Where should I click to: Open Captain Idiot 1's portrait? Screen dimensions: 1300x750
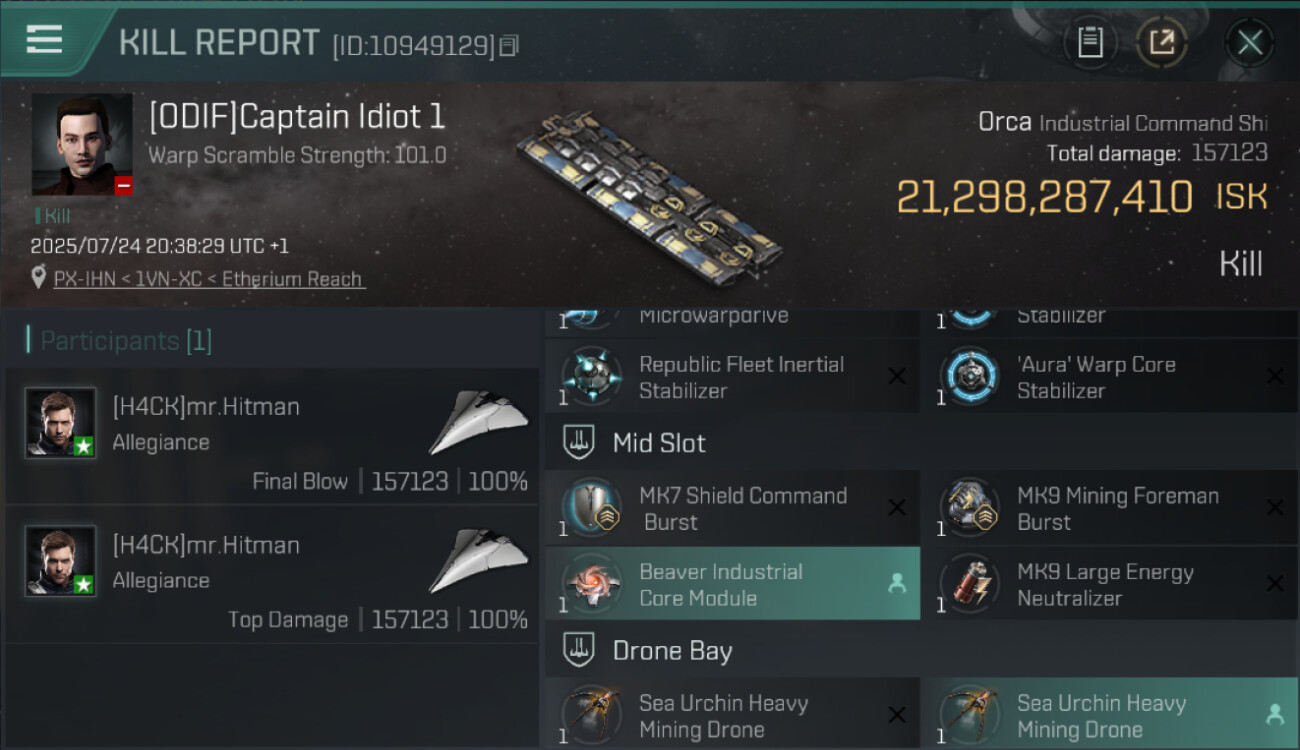point(82,144)
